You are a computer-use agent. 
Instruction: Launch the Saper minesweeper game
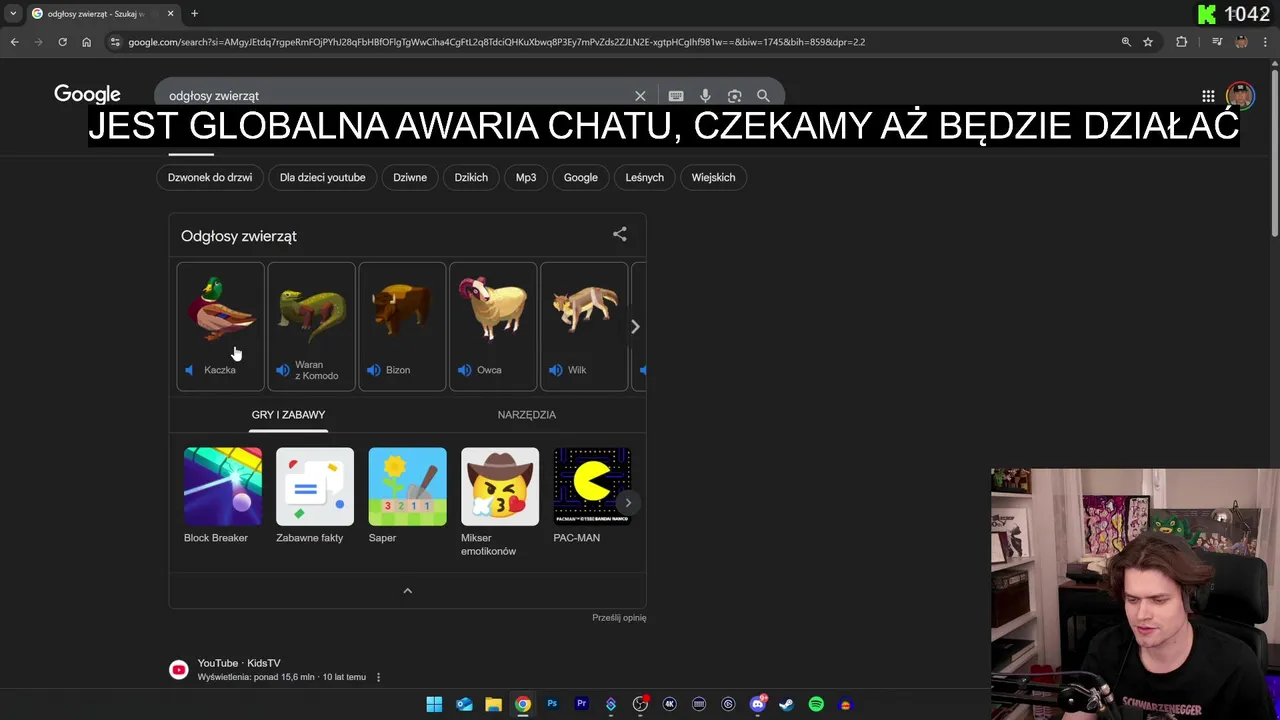[407, 497]
